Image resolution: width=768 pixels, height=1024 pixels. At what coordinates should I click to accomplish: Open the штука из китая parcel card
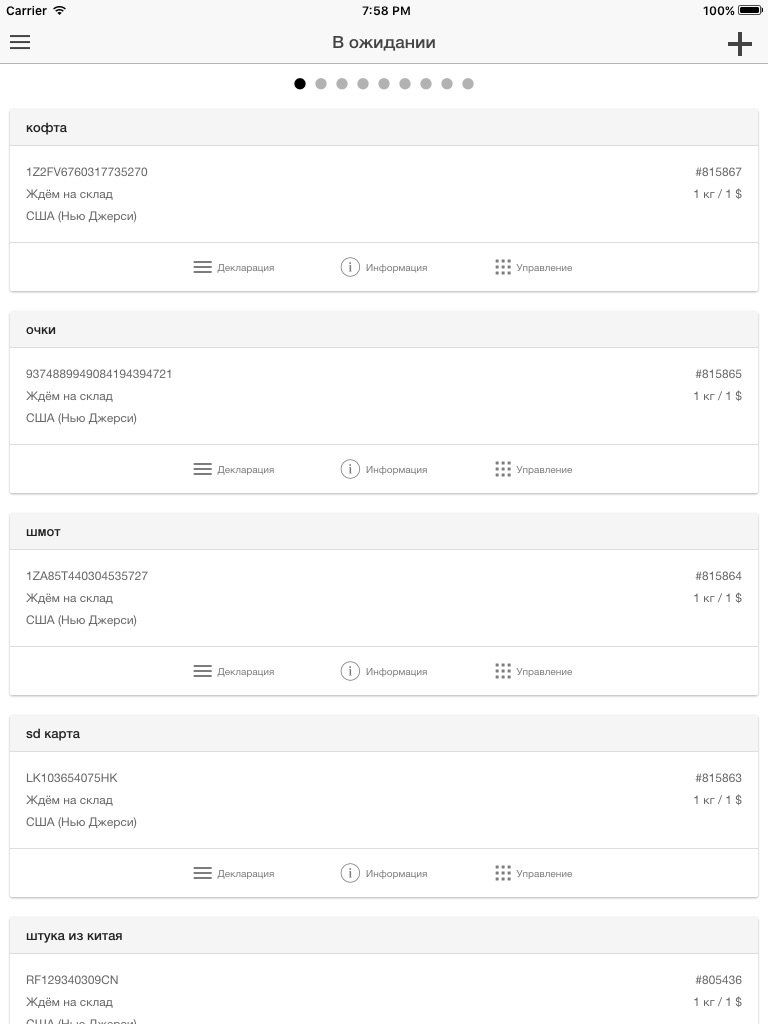[384, 936]
